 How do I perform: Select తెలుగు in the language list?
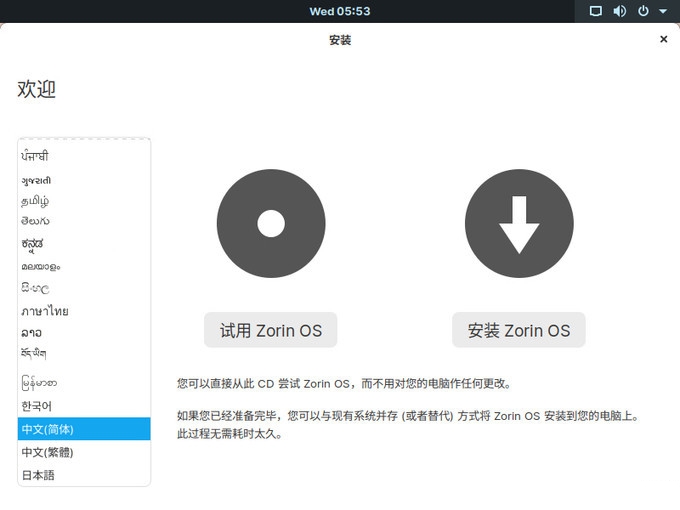coord(84,221)
